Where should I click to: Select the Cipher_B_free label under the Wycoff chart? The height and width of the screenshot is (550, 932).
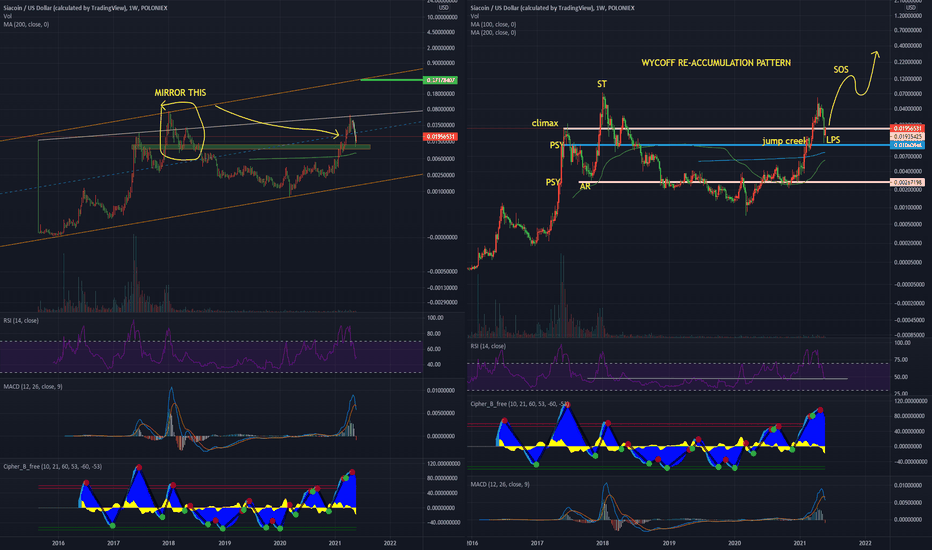pos(519,404)
